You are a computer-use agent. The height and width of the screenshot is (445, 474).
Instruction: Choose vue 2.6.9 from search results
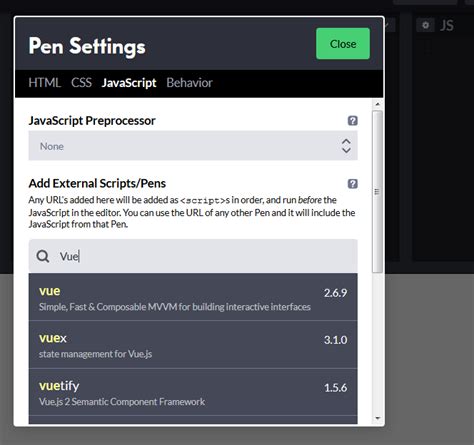click(x=193, y=297)
